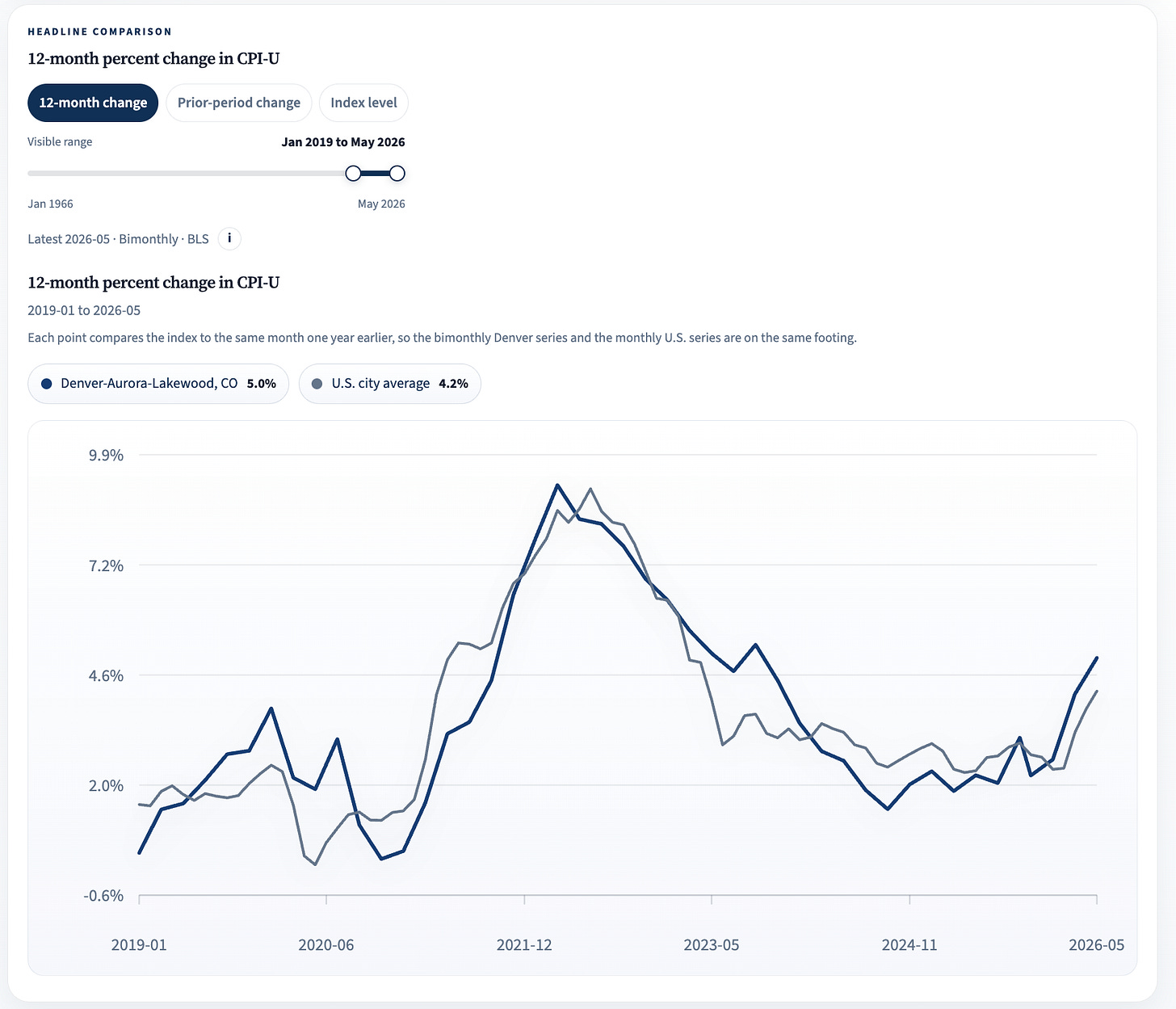The height and width of the screenshot is (1009, 1176).
Task: Click the 2024-11 x-axis label
Action: 909,945
